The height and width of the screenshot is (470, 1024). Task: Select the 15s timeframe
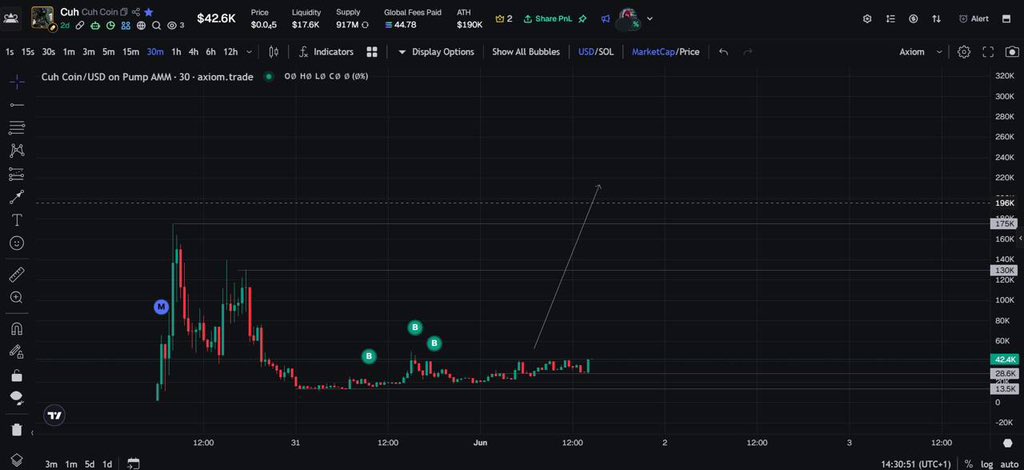[x=27, y=52]
